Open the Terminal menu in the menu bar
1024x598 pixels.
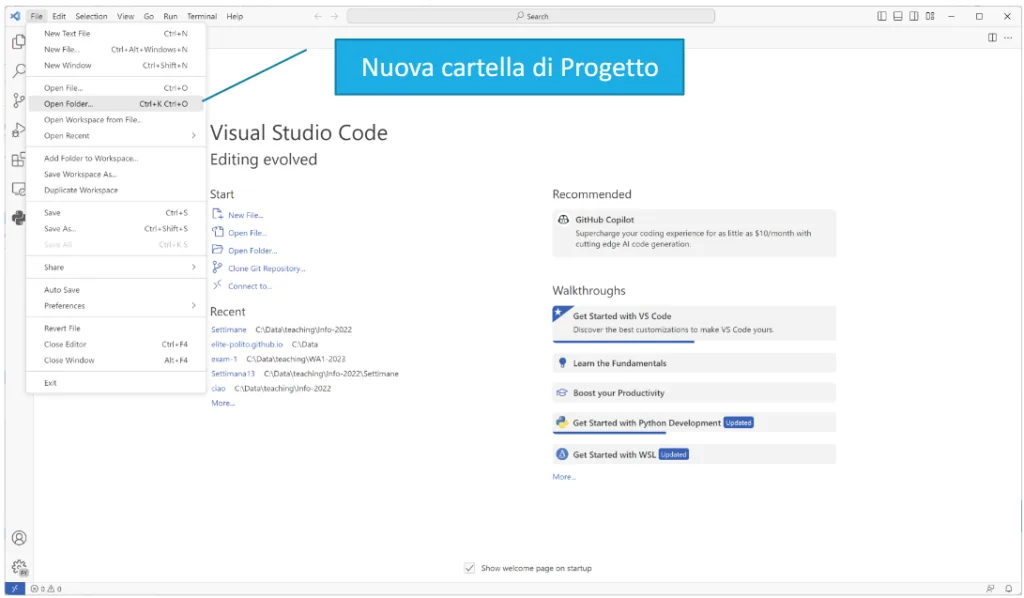click(x=202, y=16)
